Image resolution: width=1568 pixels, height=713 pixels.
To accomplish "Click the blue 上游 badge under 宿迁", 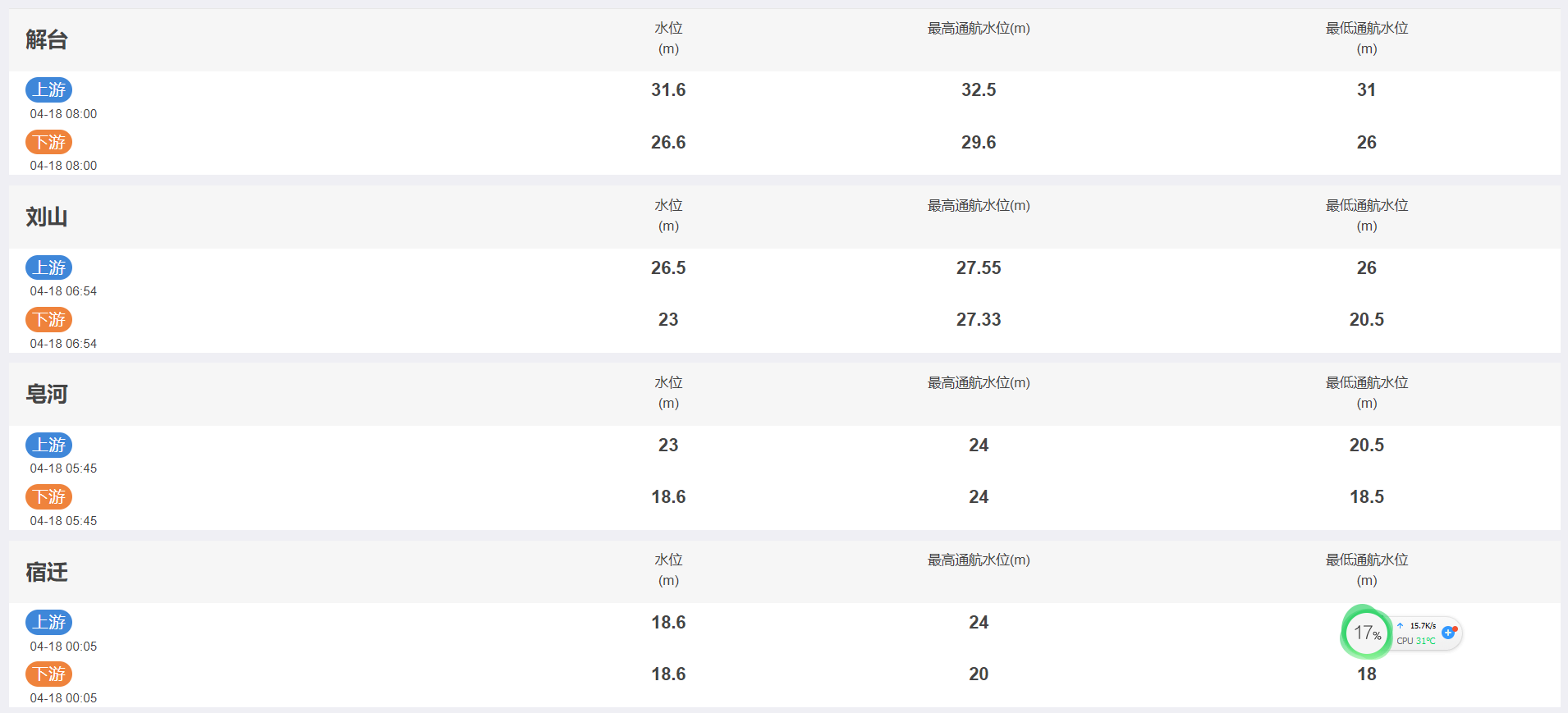I will pyautogui.click(x=49, y=622).
